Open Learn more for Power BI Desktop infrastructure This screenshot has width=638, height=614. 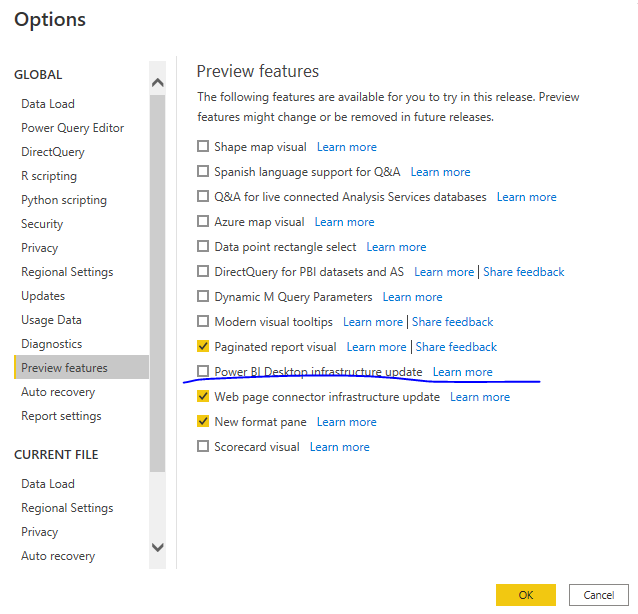tap(463, 372)
